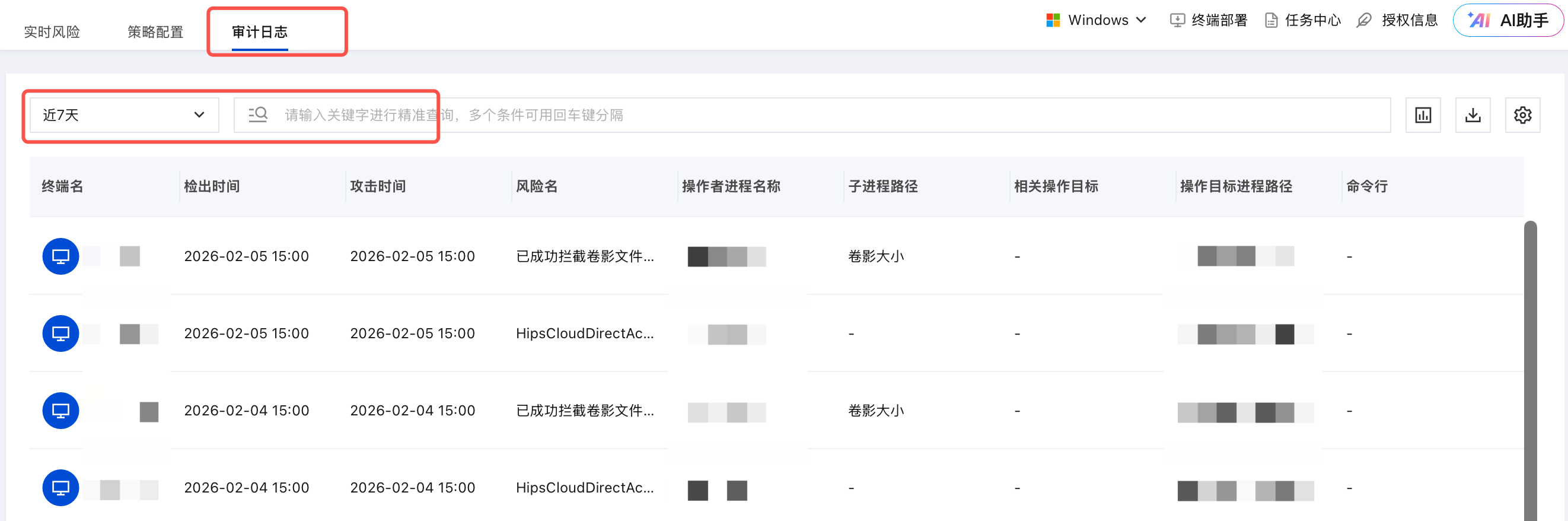
Task: Switch to the 策略配置 tab
Action: point(155,31)
